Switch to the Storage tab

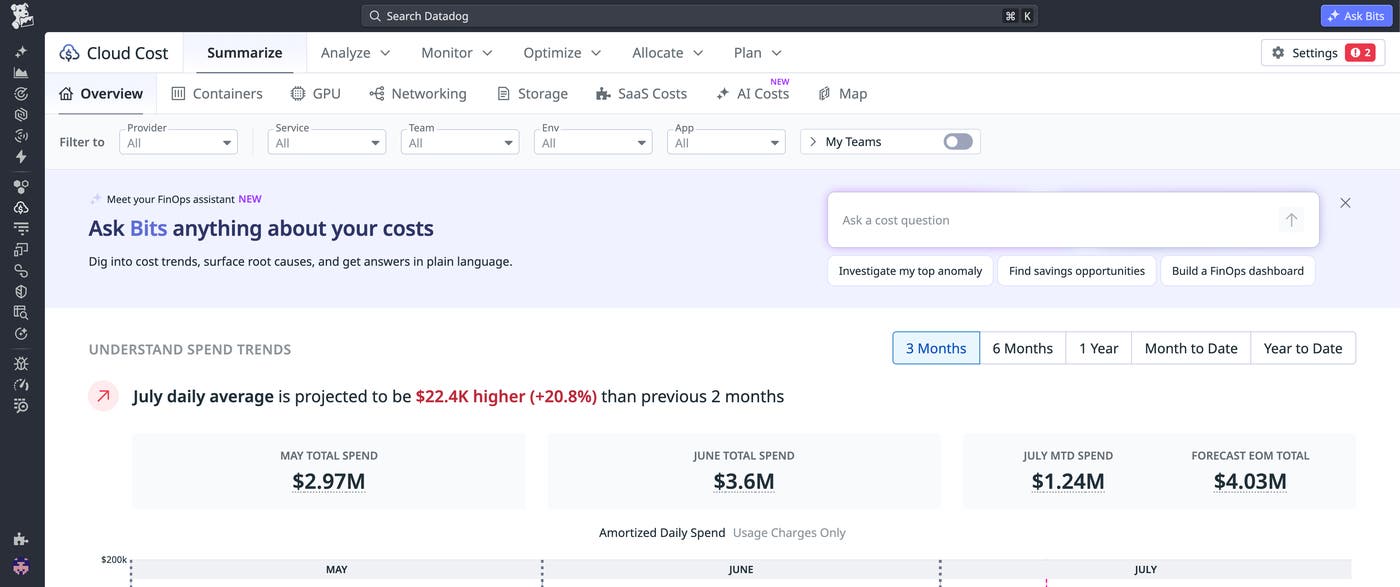pos(532,94)
